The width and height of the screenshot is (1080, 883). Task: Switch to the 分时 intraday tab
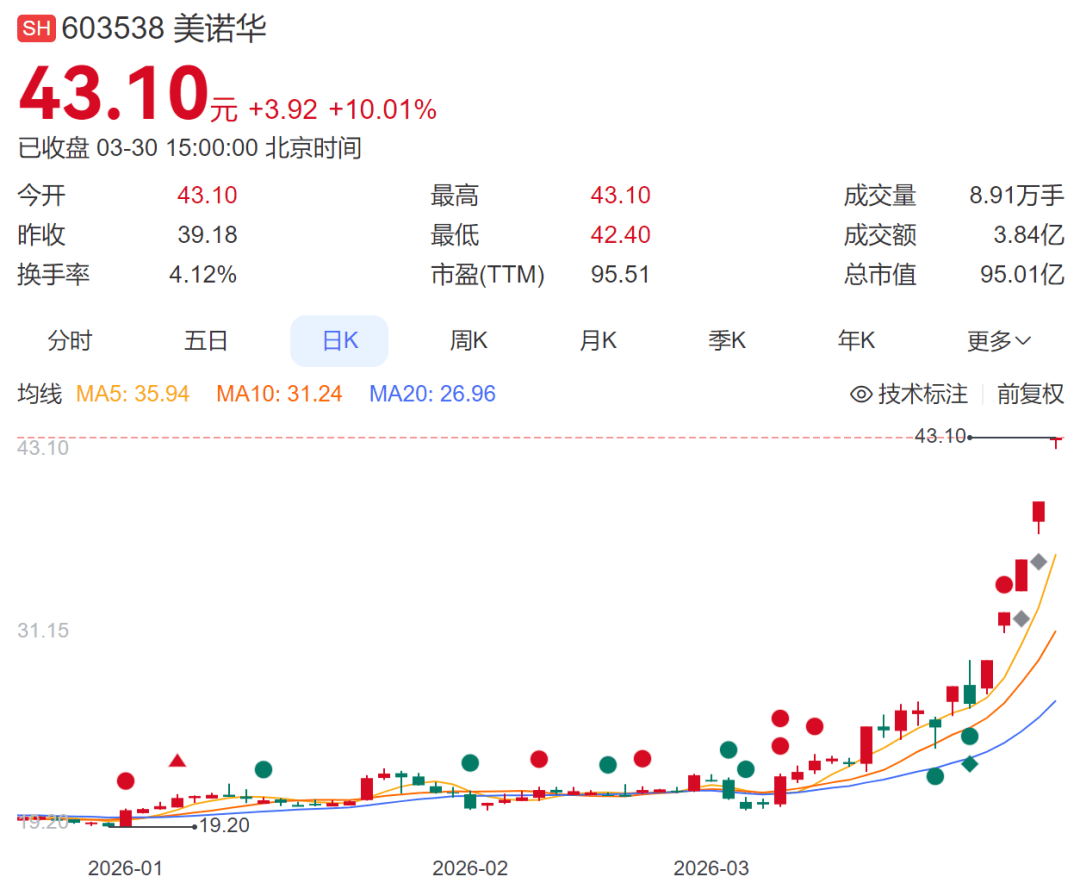[x=69, y=341]
